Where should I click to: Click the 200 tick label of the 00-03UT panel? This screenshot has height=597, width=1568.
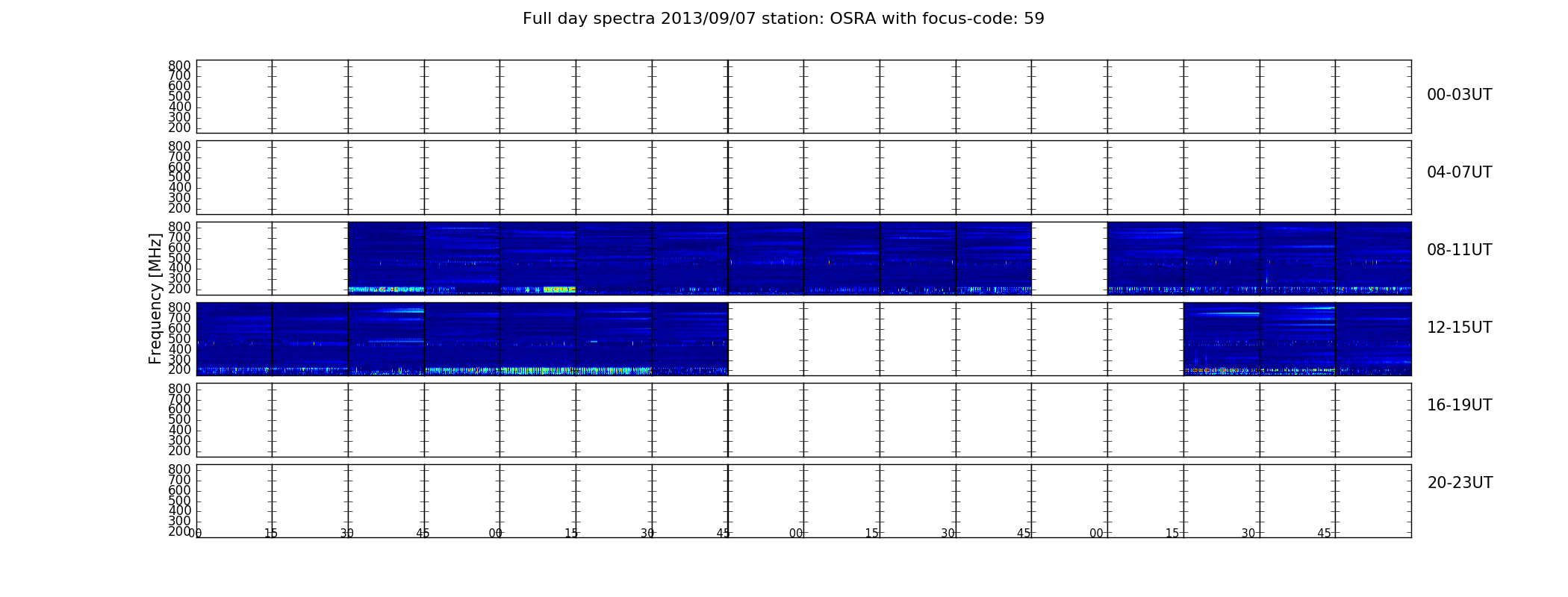pos(179,128)
